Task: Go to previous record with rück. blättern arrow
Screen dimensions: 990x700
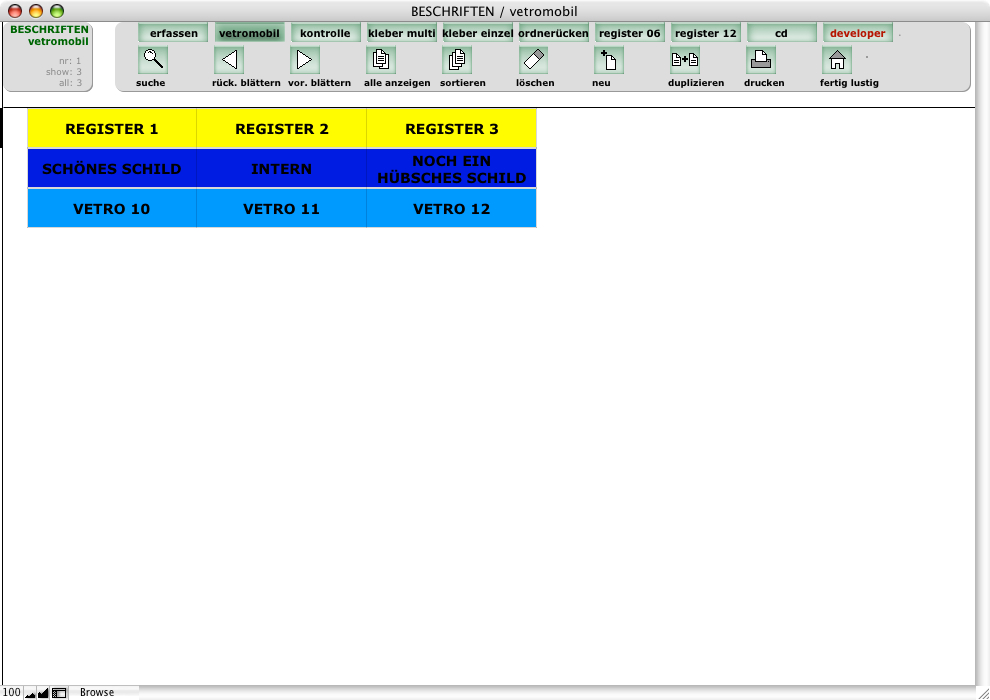Action: [229, 60]
